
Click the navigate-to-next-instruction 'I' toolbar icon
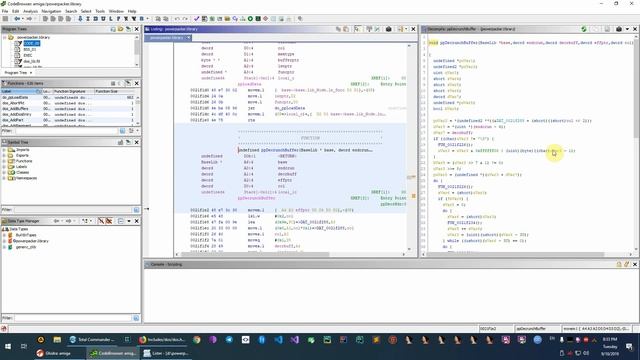(x=87, y=19)
